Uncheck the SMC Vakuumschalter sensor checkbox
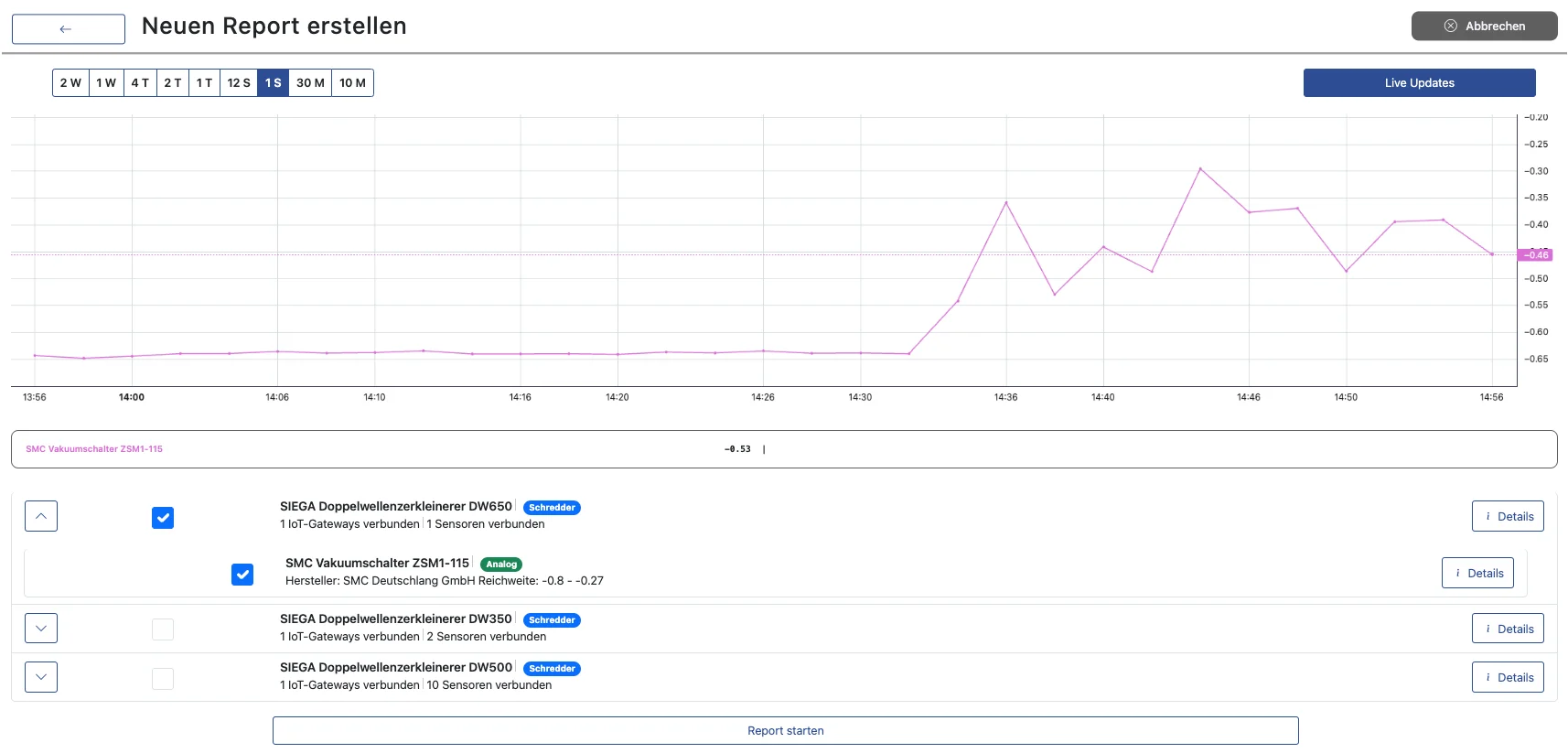The width and height of the screenshot is (1568, 753). point(242,575)
